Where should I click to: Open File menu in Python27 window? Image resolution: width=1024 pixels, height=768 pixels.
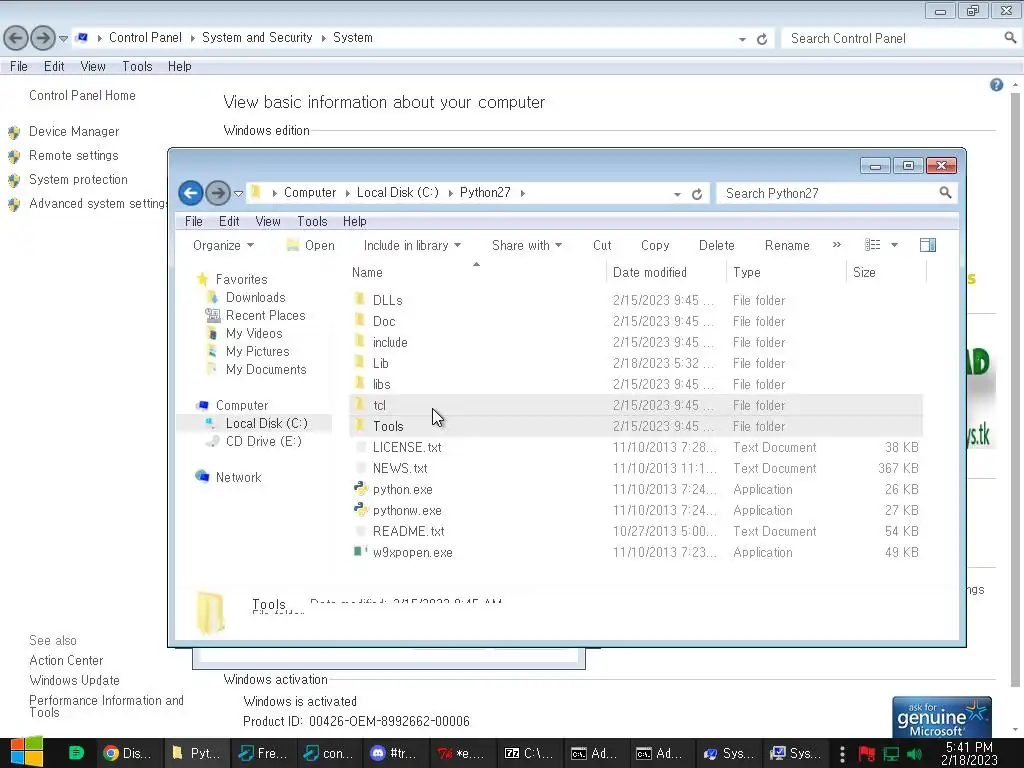[x=193, y=221]
